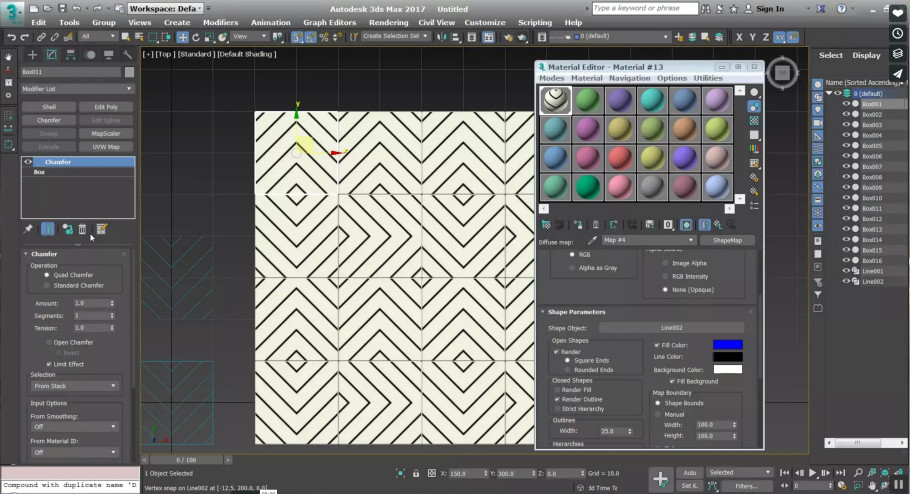Click Assign Material to Selection icon
The image size is (910, 494).
[577, 225]
